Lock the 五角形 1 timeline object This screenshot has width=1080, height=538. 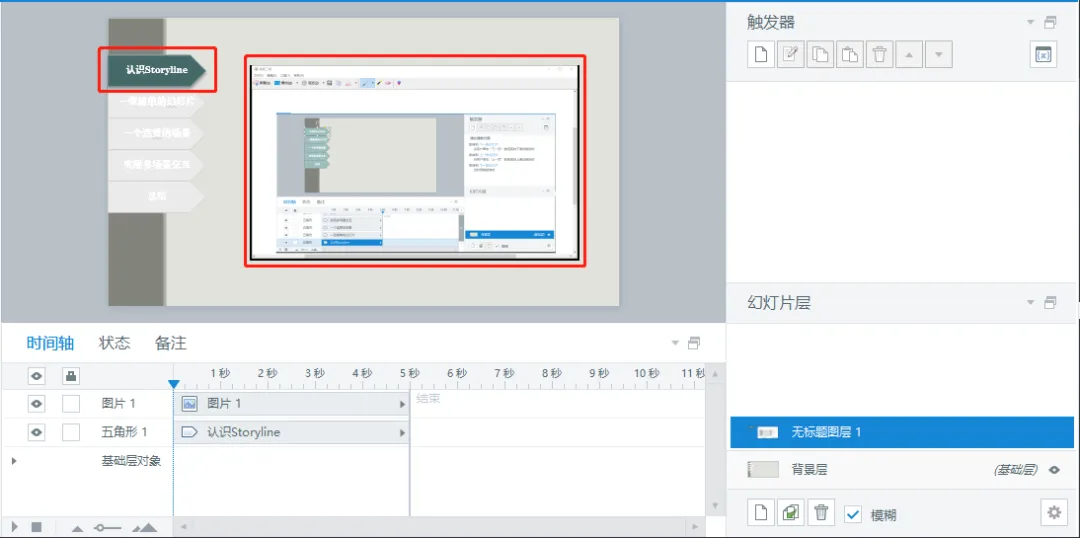[71, 432]
